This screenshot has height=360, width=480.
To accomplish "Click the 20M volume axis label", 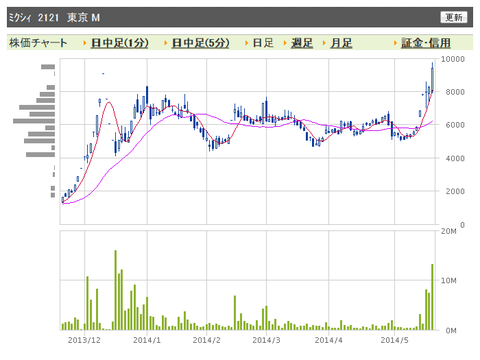I will 449,231.
